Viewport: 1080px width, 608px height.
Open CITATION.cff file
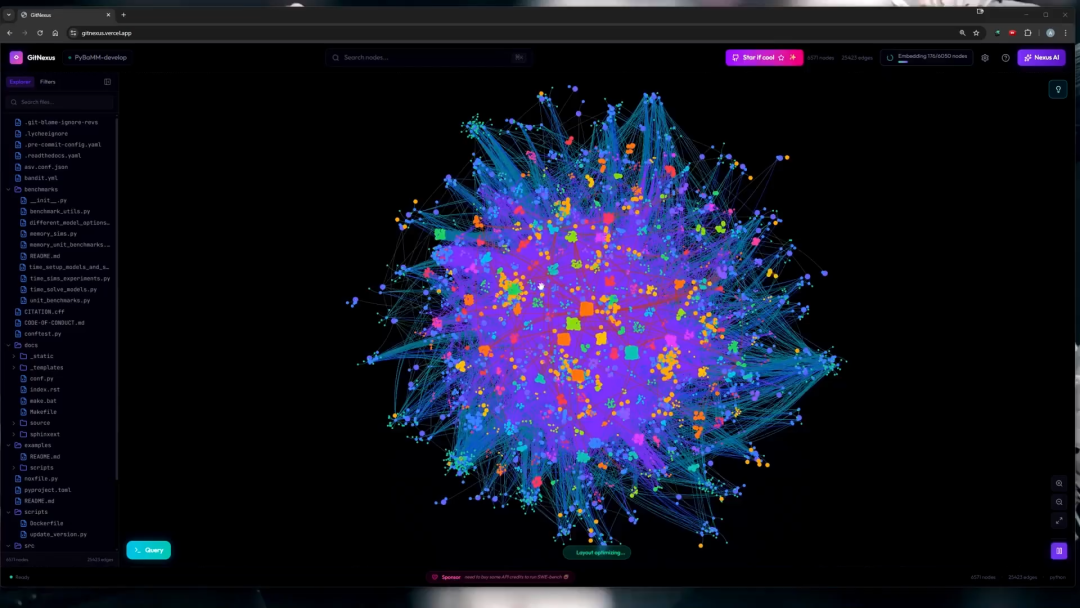coord(44,311)
